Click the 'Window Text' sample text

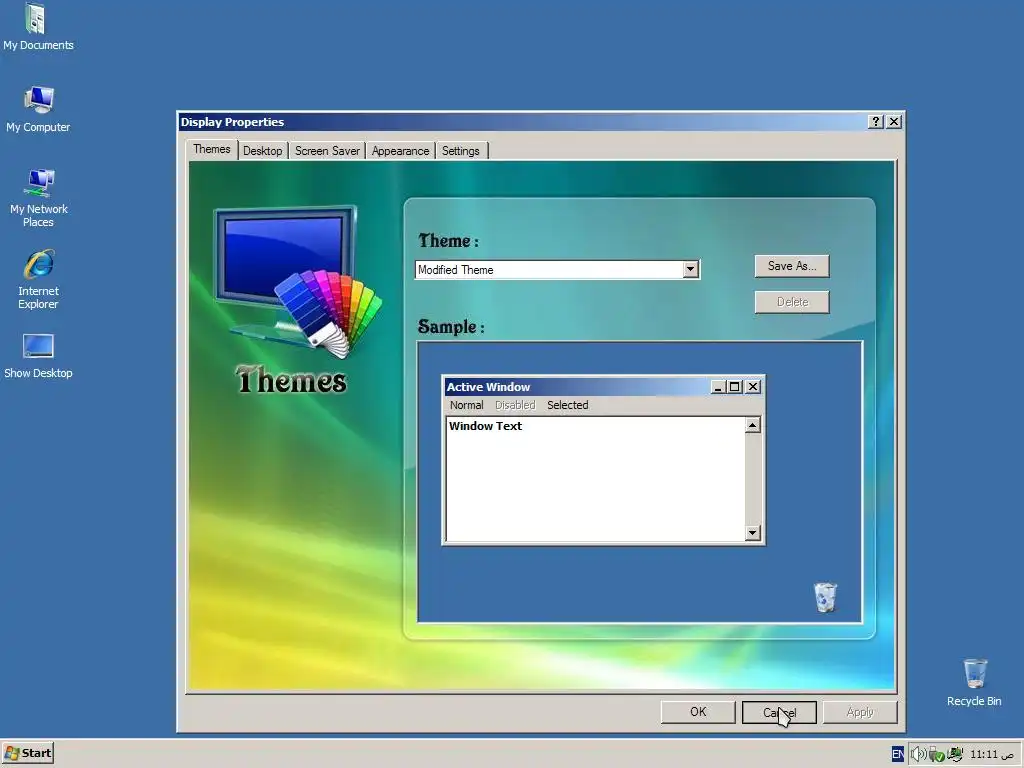485,426
